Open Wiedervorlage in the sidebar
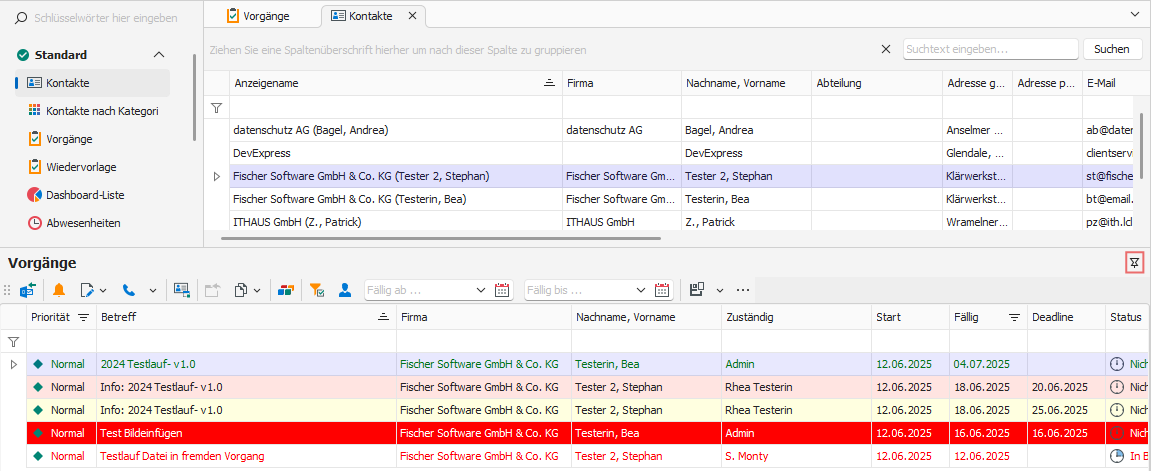 82,167
